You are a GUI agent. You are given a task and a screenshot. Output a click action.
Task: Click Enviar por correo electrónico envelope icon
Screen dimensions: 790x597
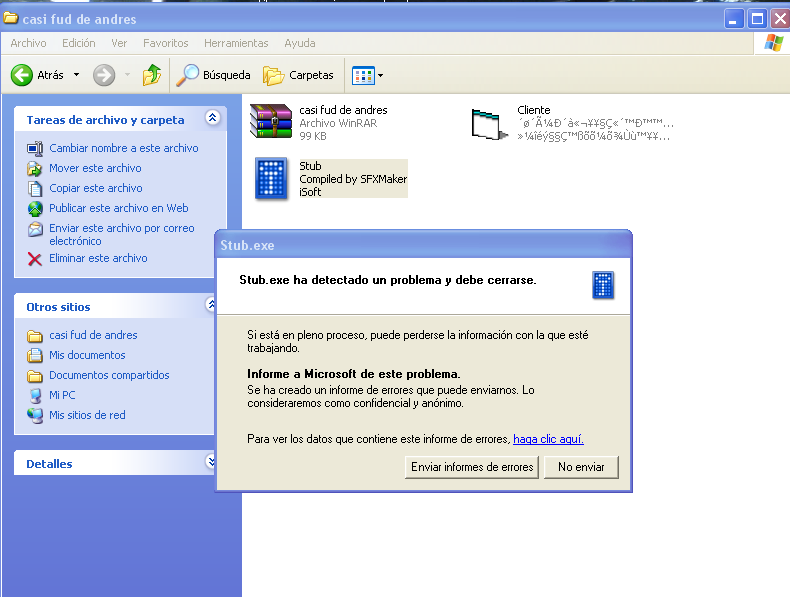(x=35, y=229)
